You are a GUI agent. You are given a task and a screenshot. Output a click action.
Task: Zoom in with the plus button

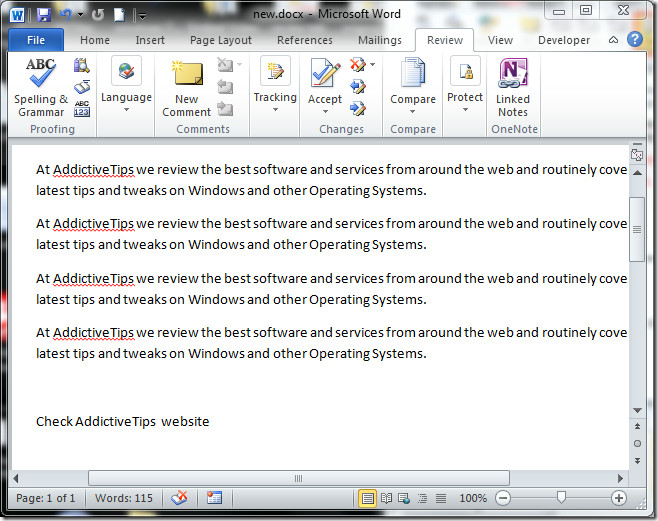click(619, 498)
